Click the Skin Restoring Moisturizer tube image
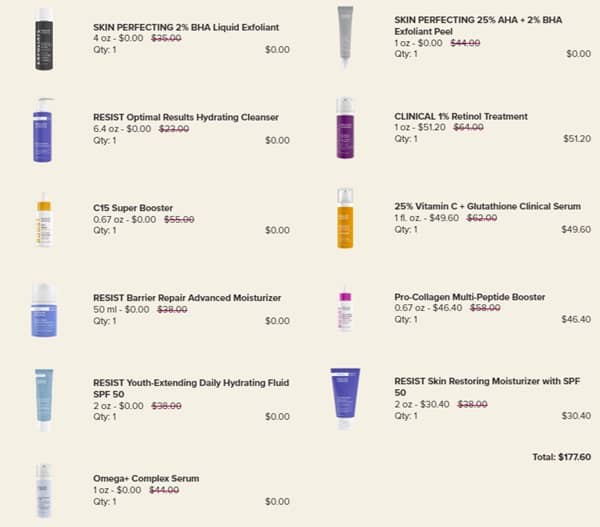The width and height of the screenshot is (600, 527). click(345, 397)
